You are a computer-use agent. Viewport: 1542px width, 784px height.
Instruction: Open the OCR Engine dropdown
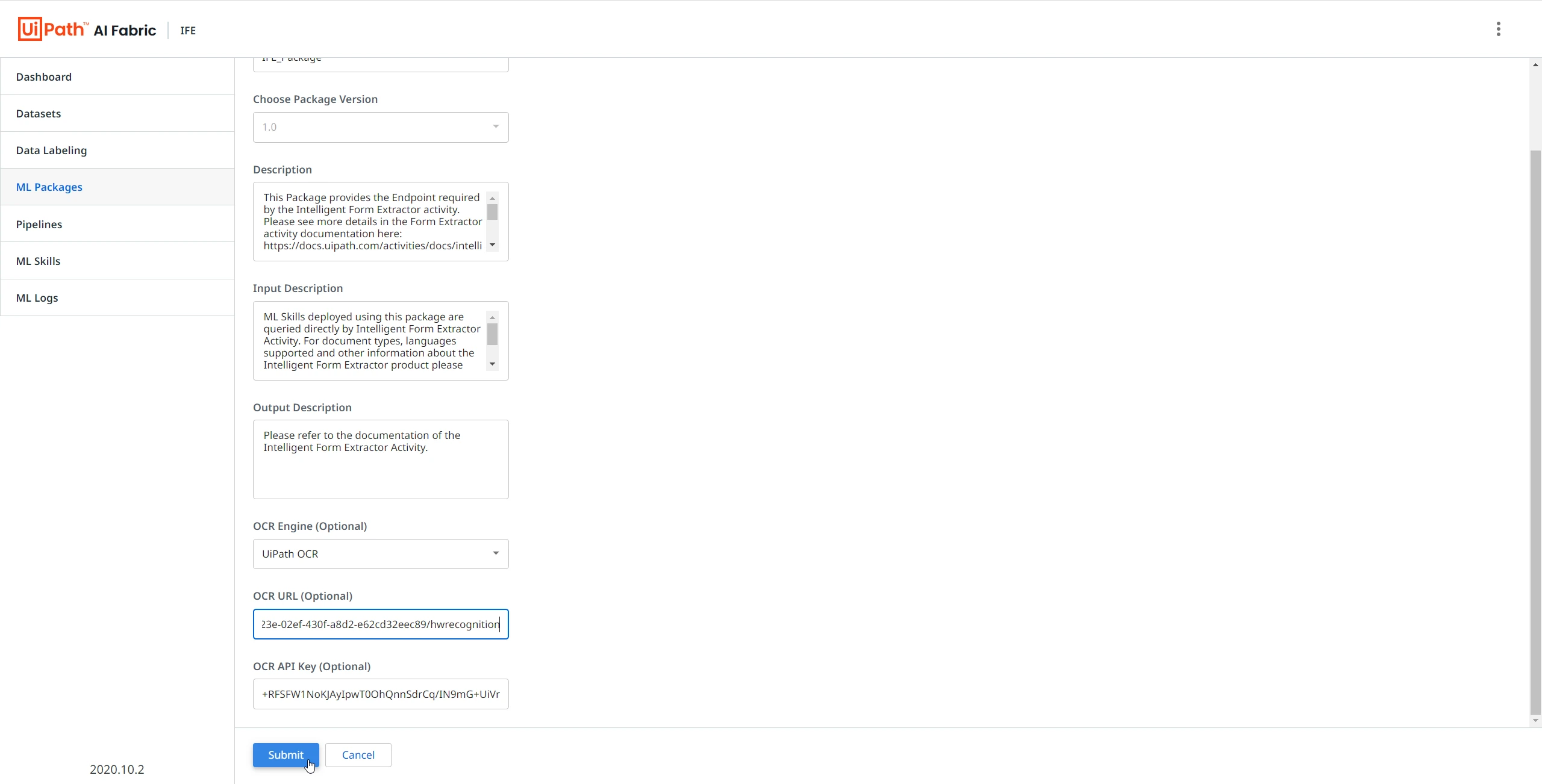(x=381, y=554)
